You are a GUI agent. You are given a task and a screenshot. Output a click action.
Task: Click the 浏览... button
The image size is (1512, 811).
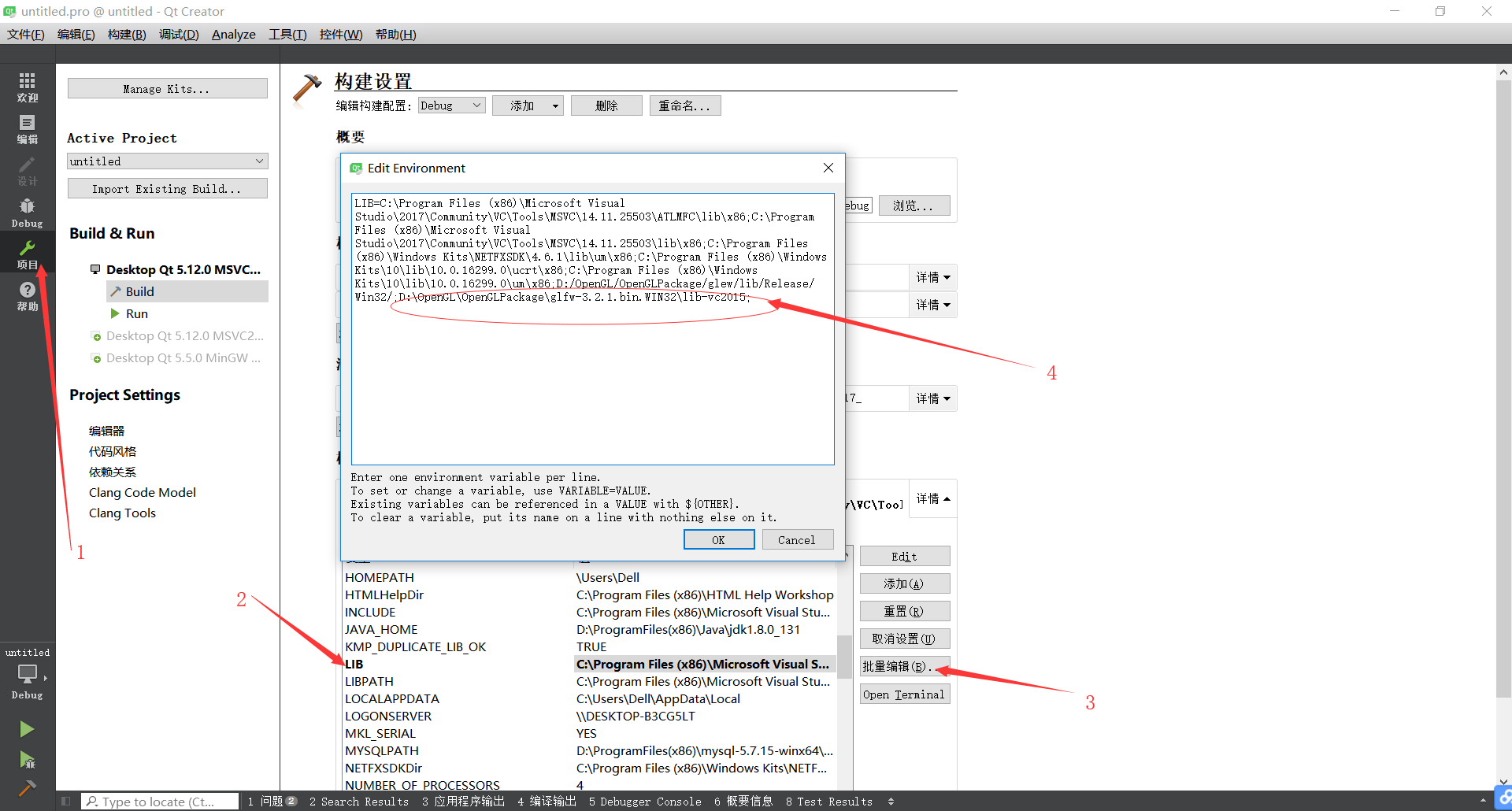click(x=914, y=206)
